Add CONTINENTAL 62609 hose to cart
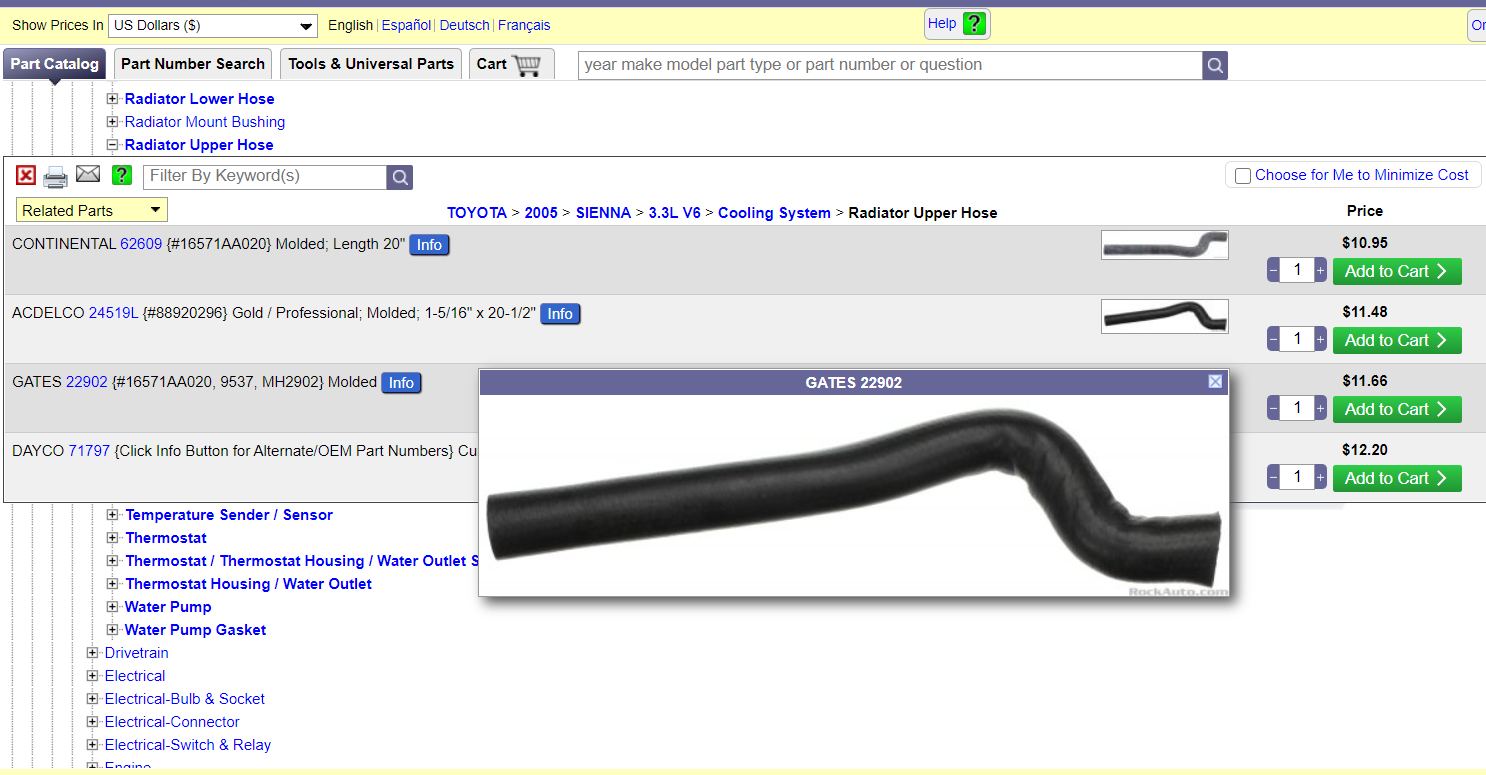 [x=1397, y=271]
